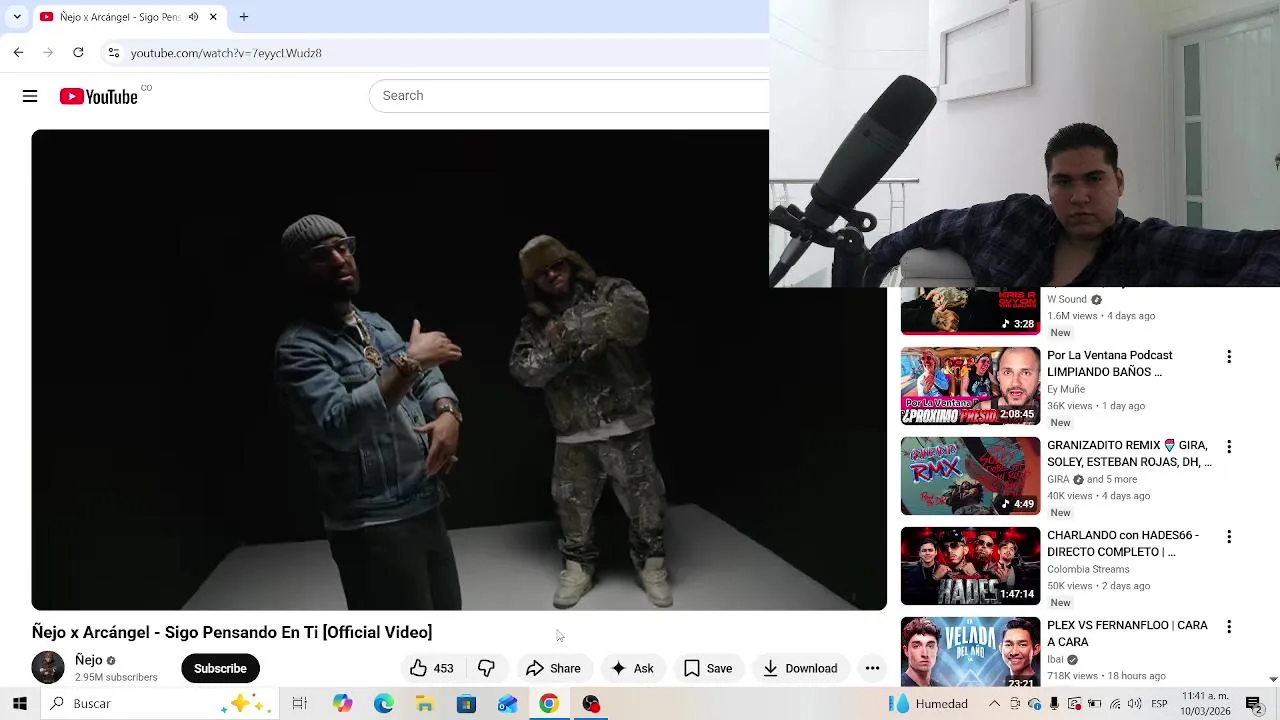Mute the tab via its speaker icon
Image resolution: width=1280 pixels, height=720 pixels.
coord(193,17)
